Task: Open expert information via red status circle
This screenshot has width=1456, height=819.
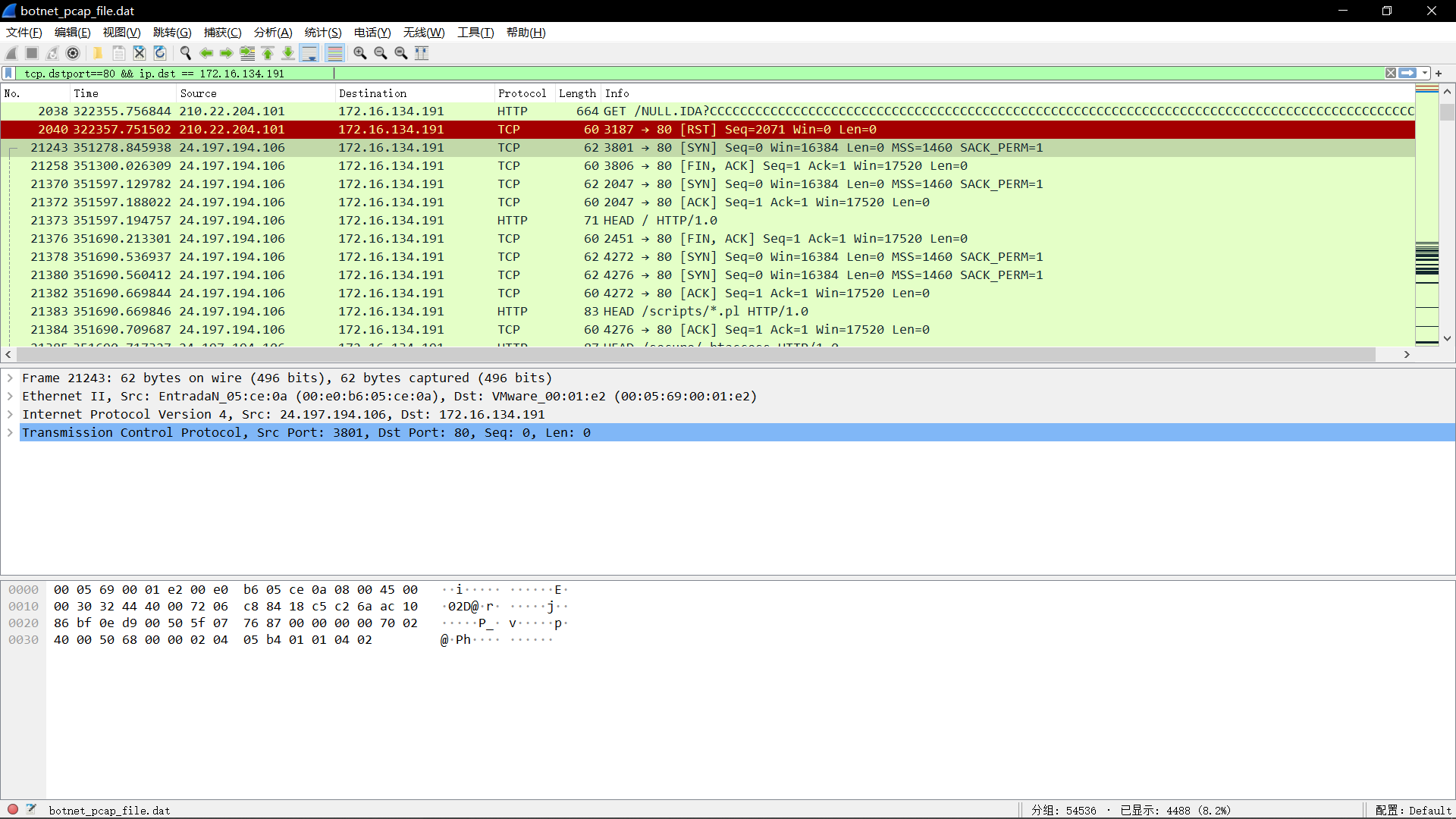Action: [13, 809]
